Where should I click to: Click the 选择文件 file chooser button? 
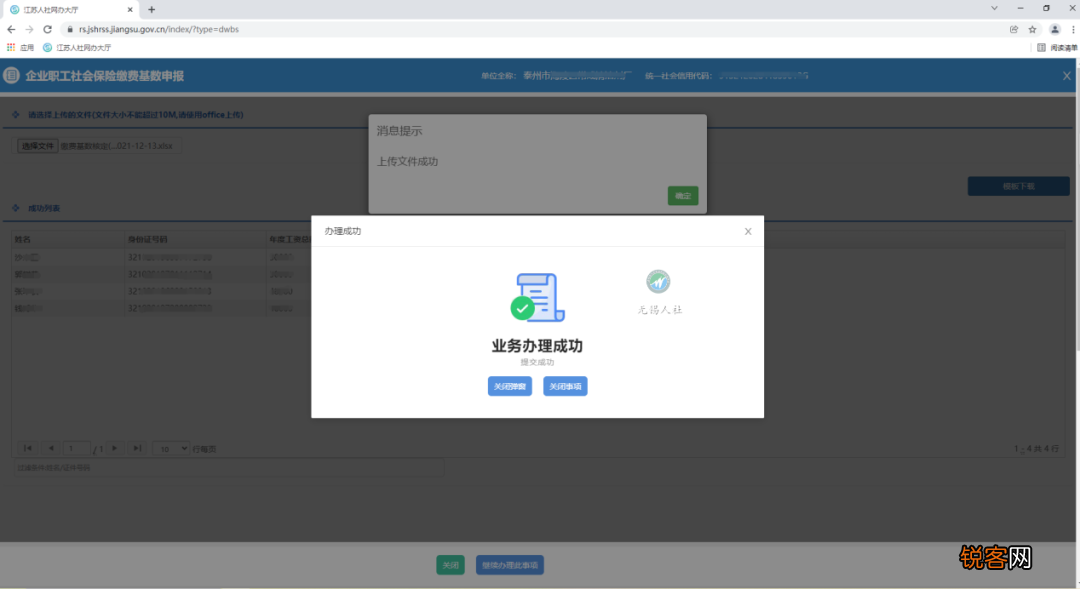(38, 146)
